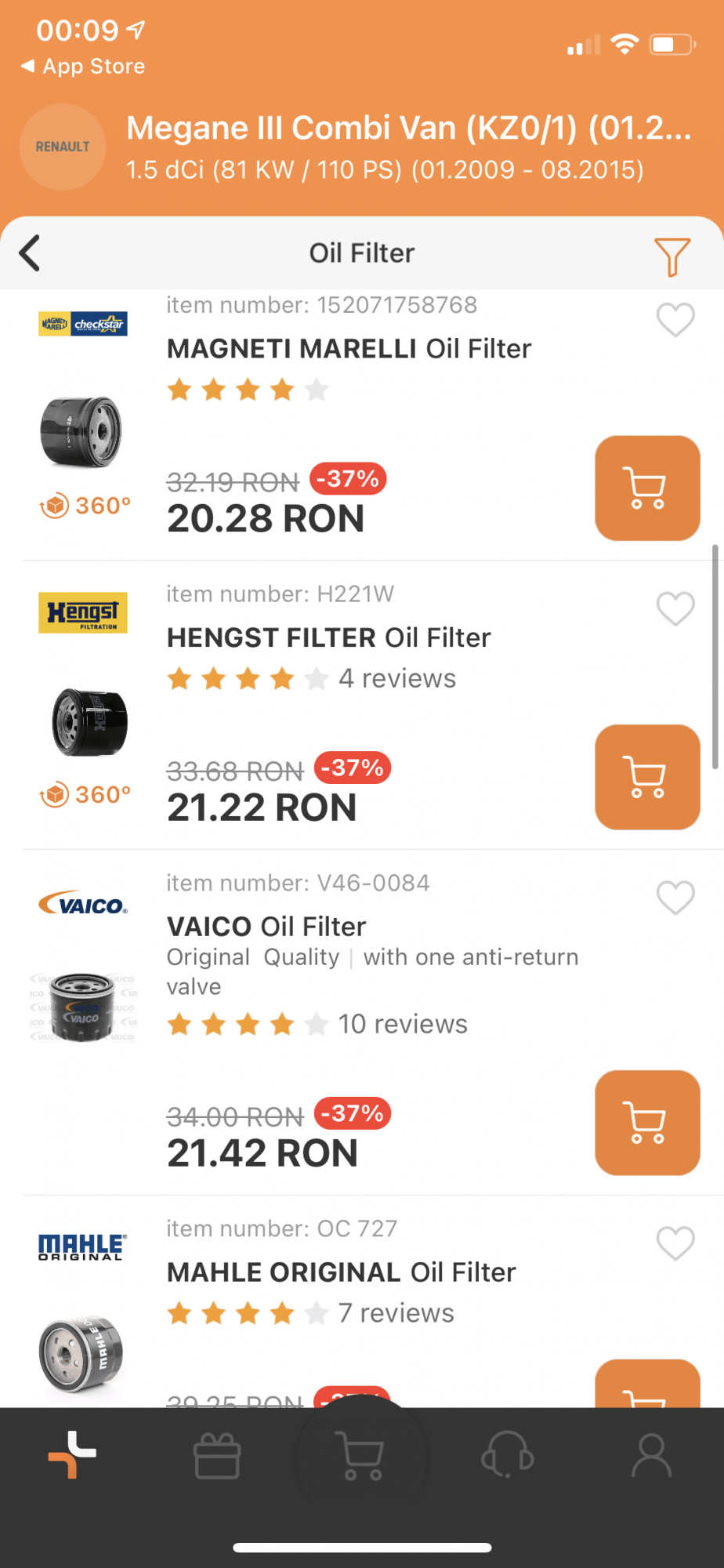Open the gift offers tab
724x1568 pixels.
coord(217,1456)
